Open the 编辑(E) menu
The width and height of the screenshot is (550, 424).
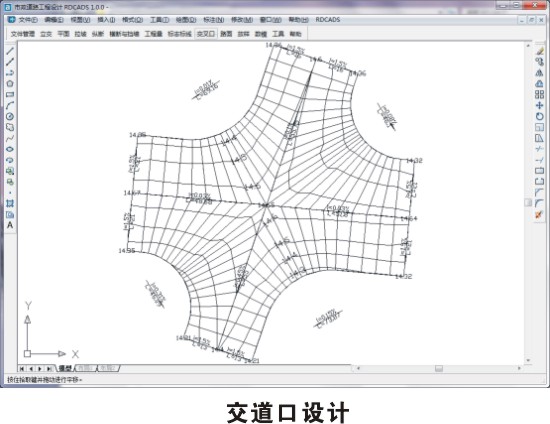point(54,20)
